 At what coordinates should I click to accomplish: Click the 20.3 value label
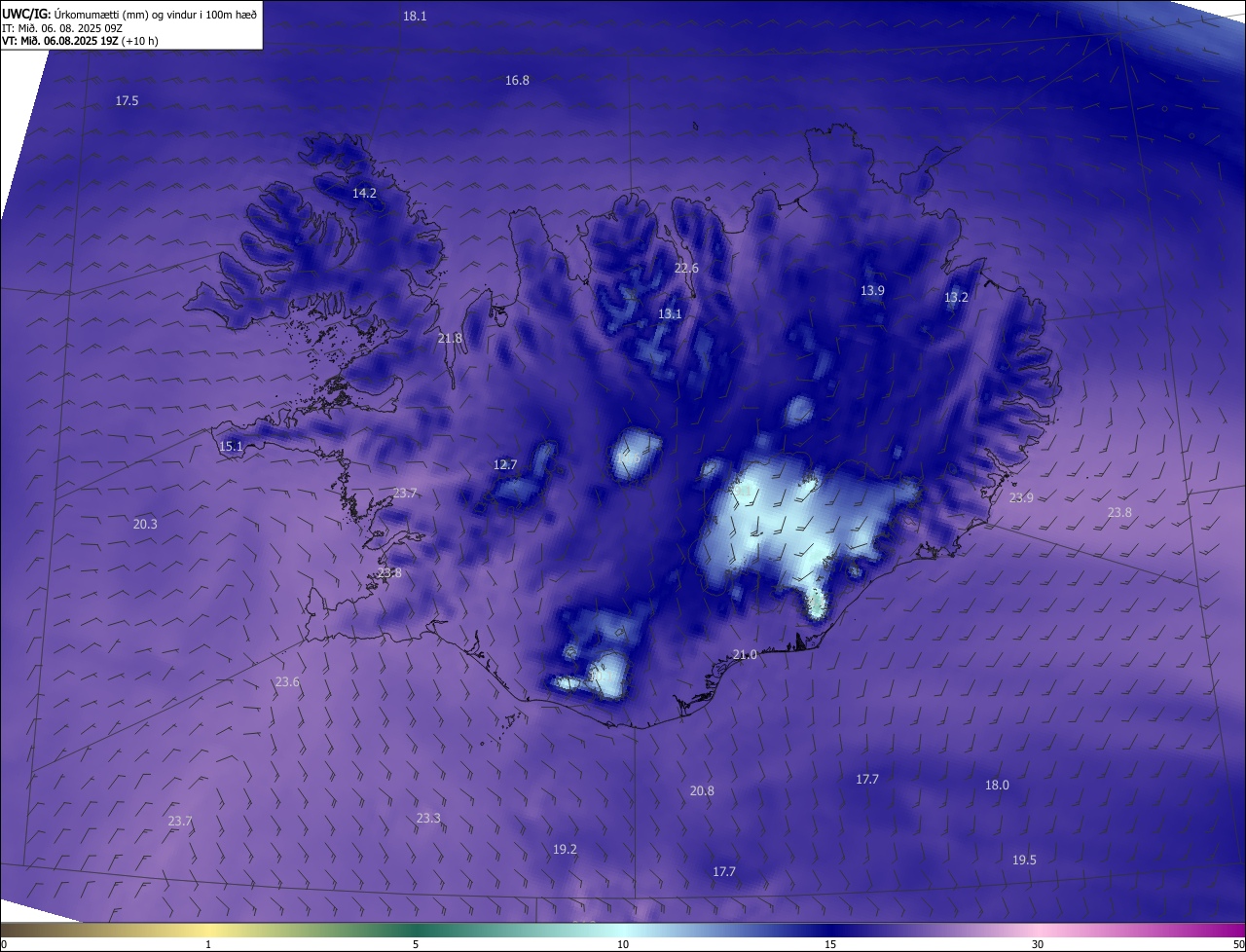[145, 525]
